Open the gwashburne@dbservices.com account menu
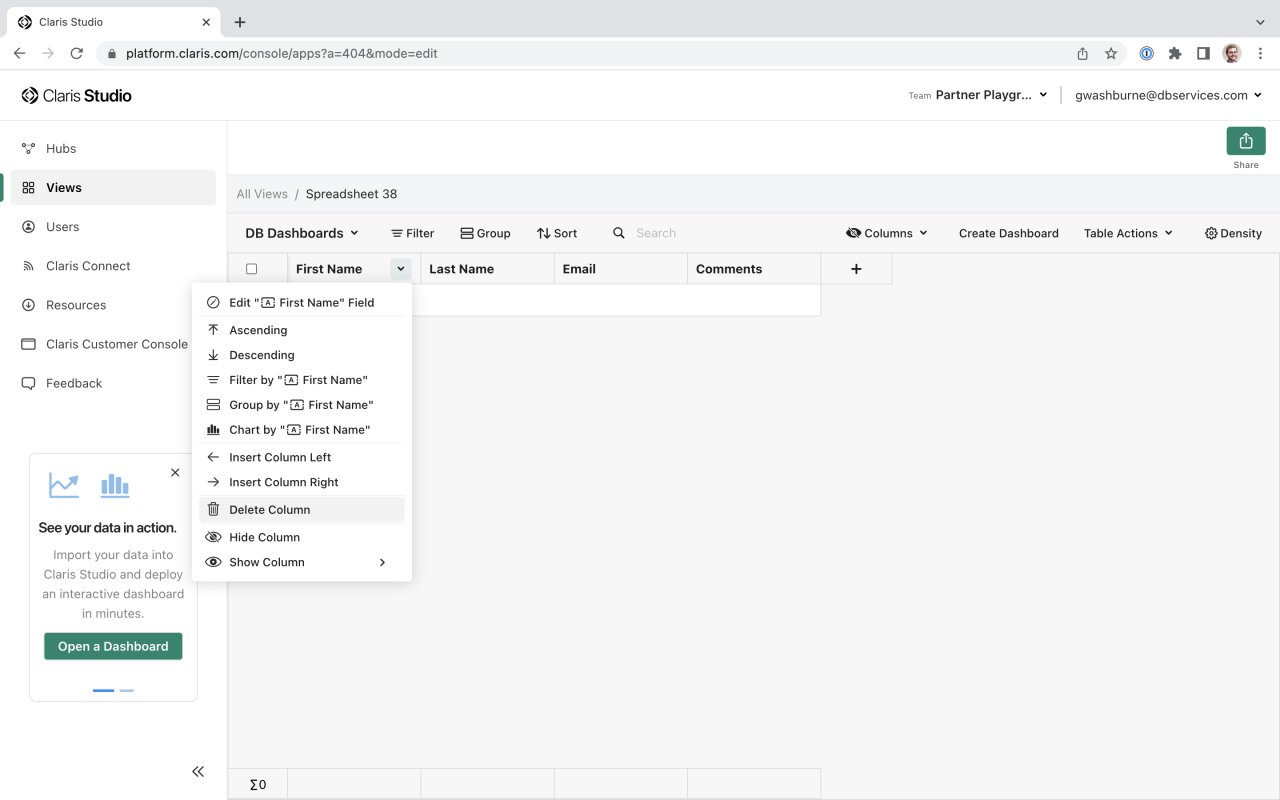Screen dimensions: 1280x800 pyautogui.click(x=1168, y=95)
